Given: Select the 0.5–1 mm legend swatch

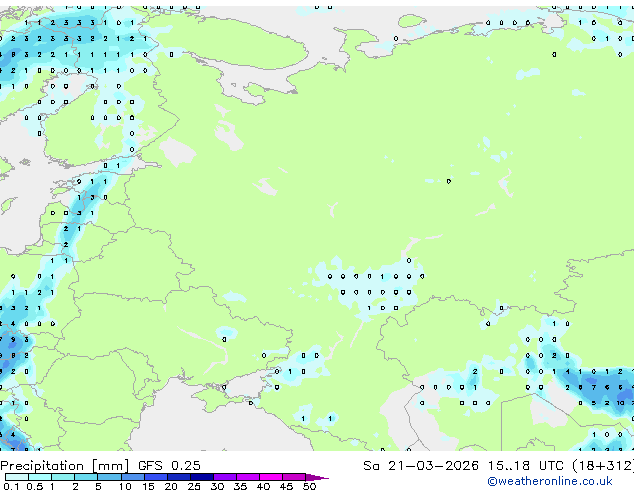Looking at the screenshot, I should pyautogui.click(x=40, y=477).
